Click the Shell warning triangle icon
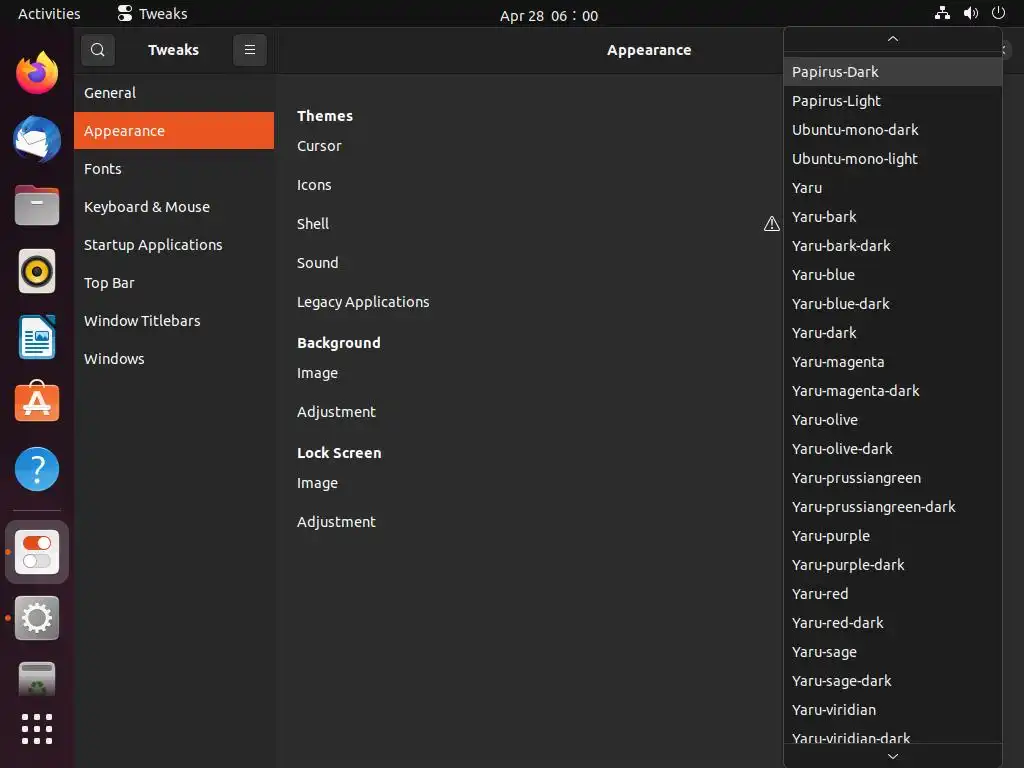 click(x=771, y=224)
